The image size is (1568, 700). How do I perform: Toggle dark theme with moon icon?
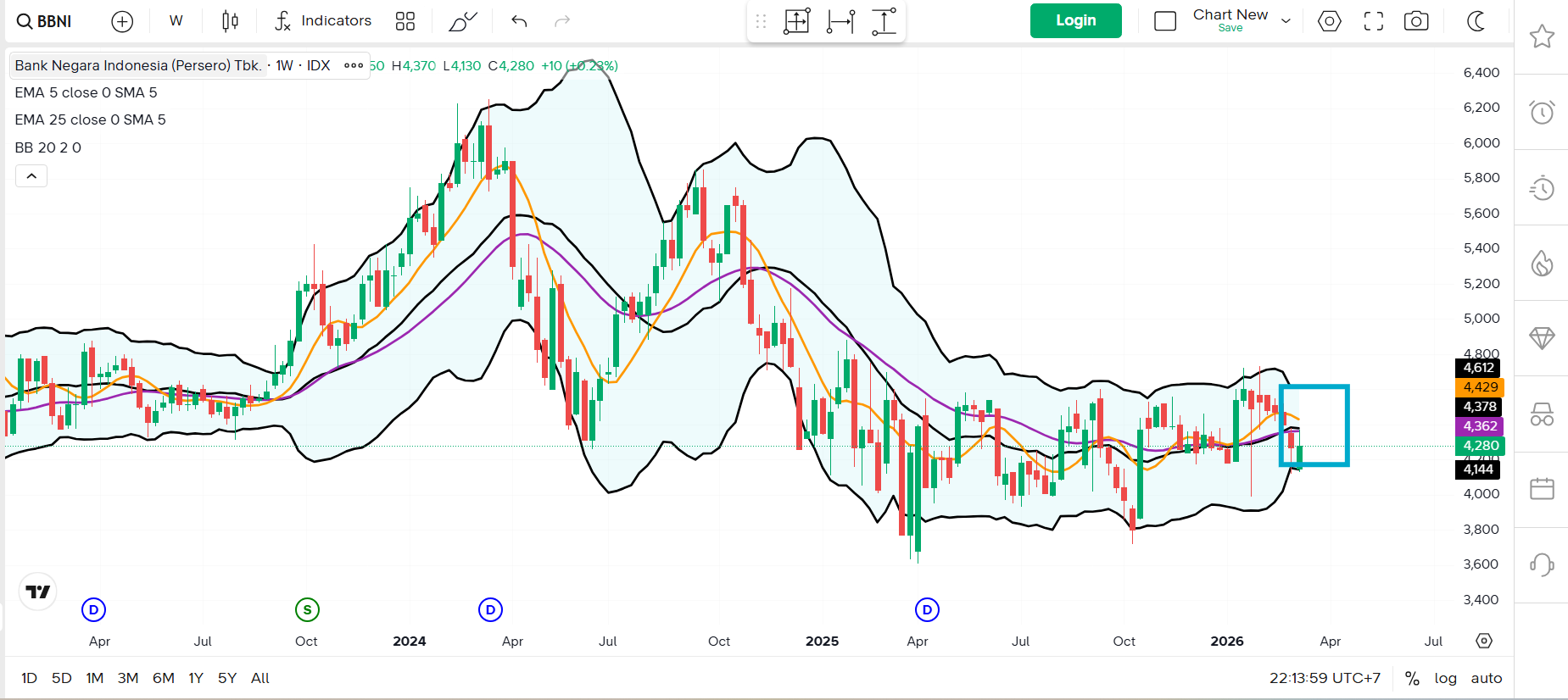click(x=1476, y=21)
